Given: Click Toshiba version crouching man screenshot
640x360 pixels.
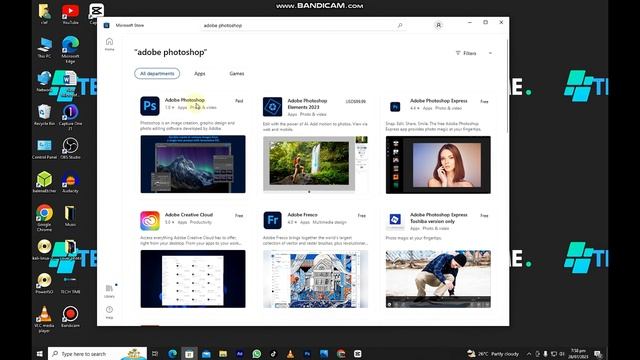Looking at the screenshot, I should point(438,279).
